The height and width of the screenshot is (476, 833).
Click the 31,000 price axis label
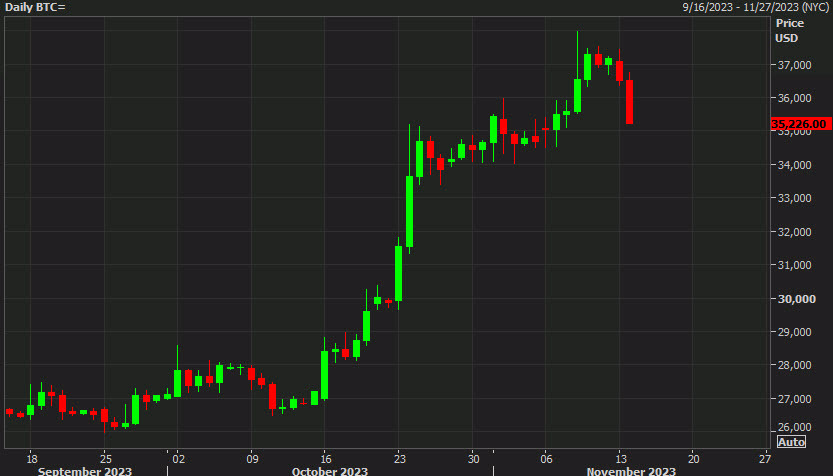794,265
